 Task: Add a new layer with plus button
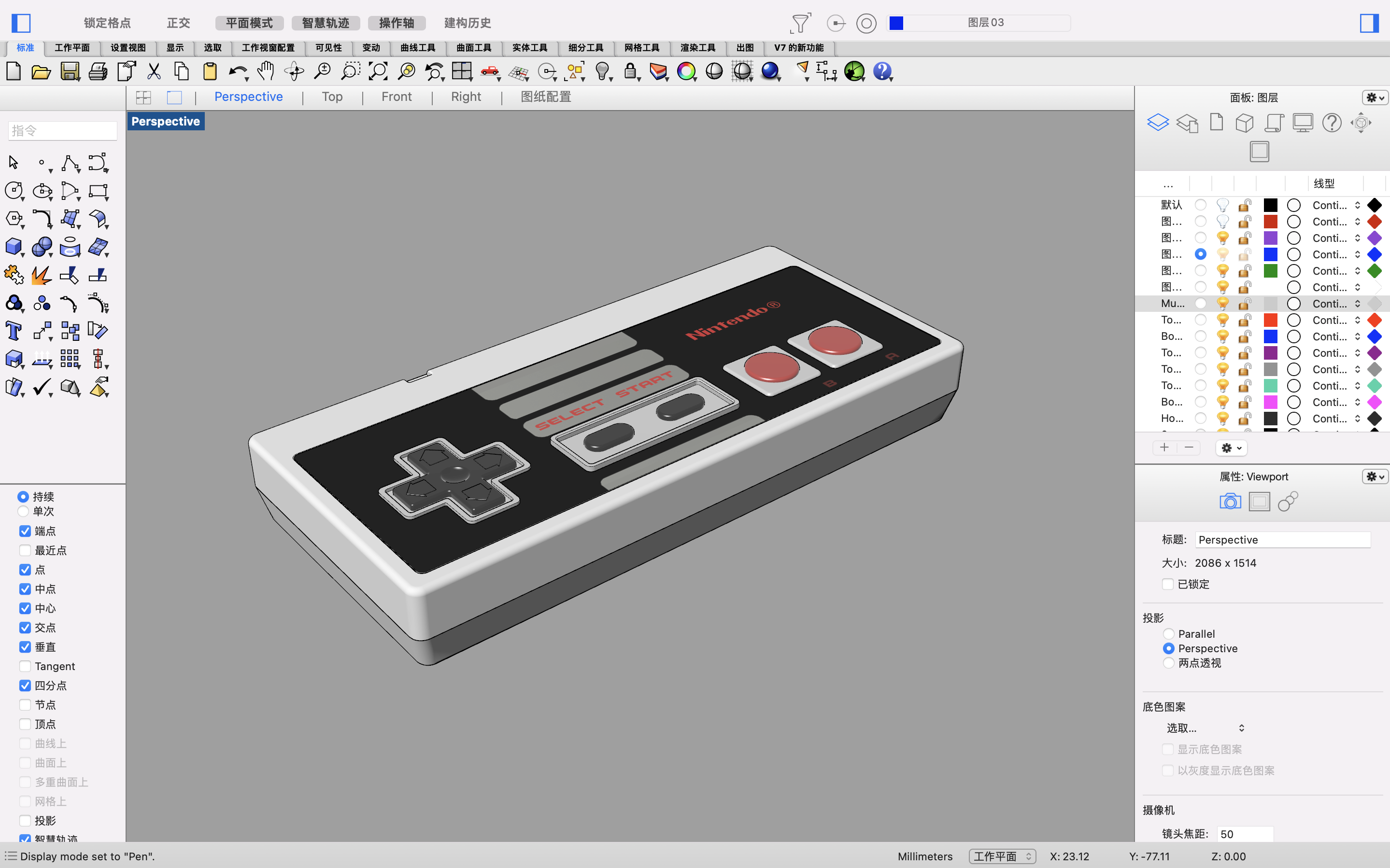point(1164,447)
